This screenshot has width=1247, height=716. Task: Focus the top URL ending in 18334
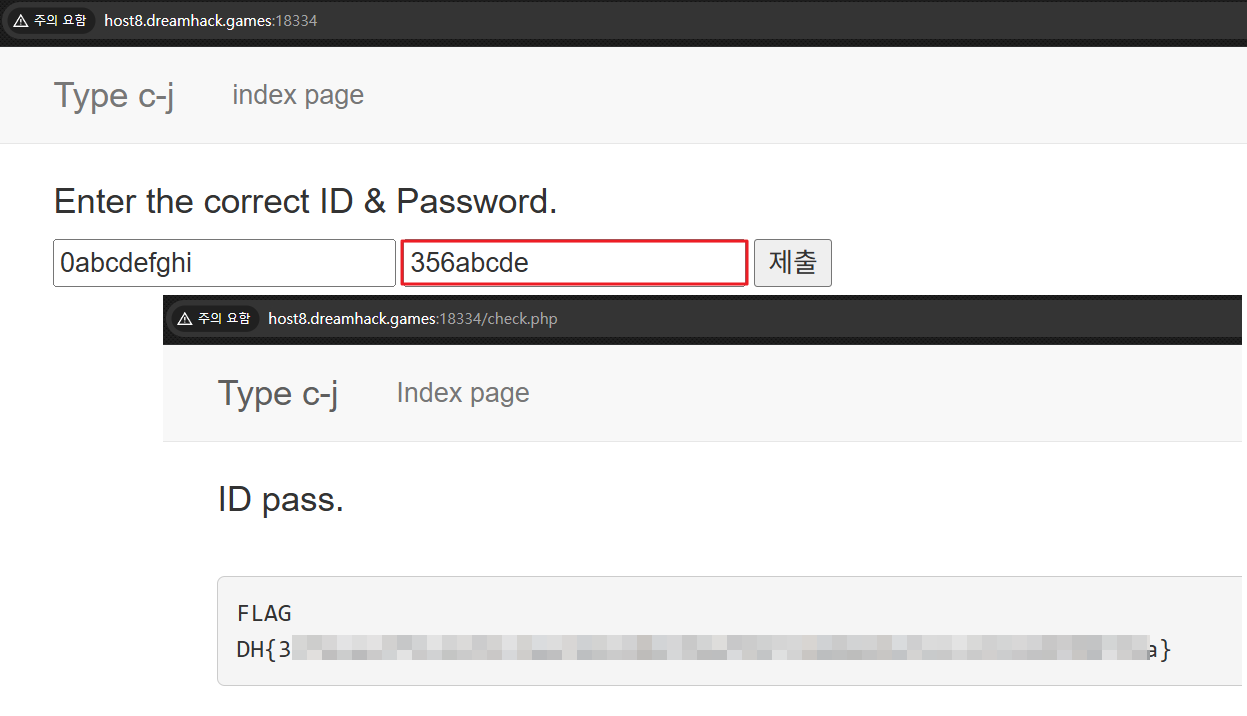click(210, 20)
